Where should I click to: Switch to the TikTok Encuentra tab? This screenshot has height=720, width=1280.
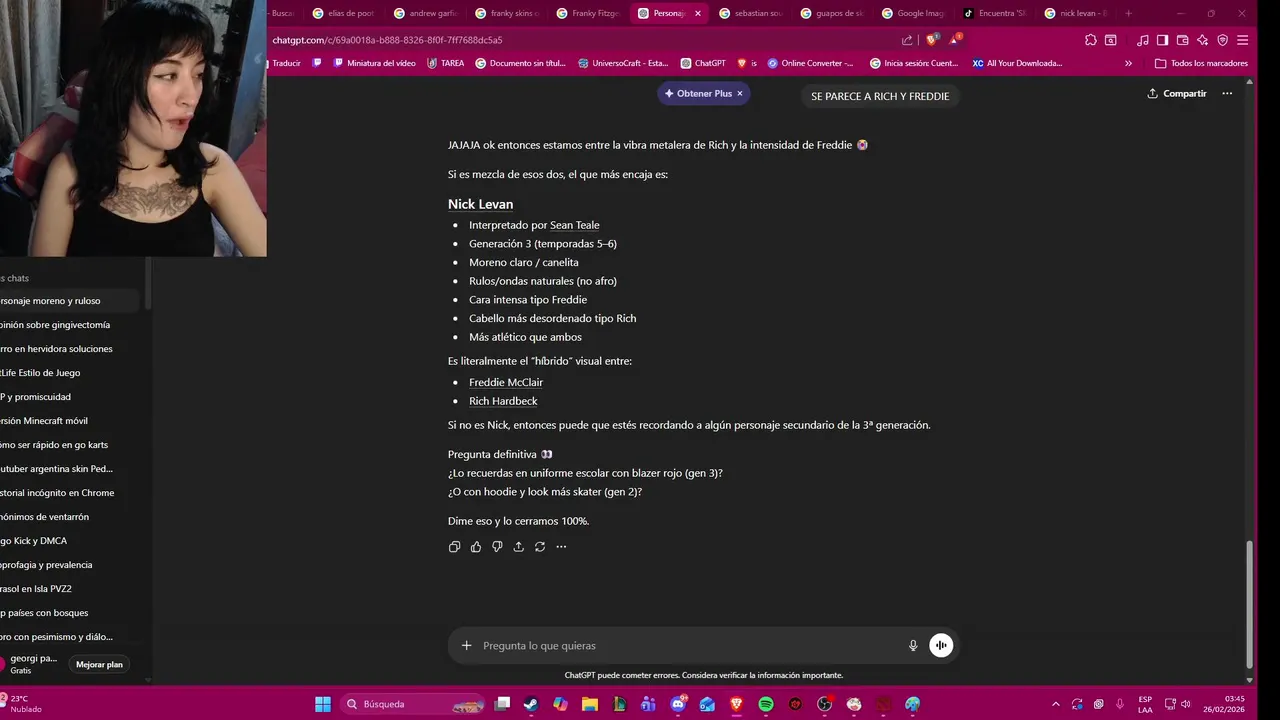tap(994, 13)
